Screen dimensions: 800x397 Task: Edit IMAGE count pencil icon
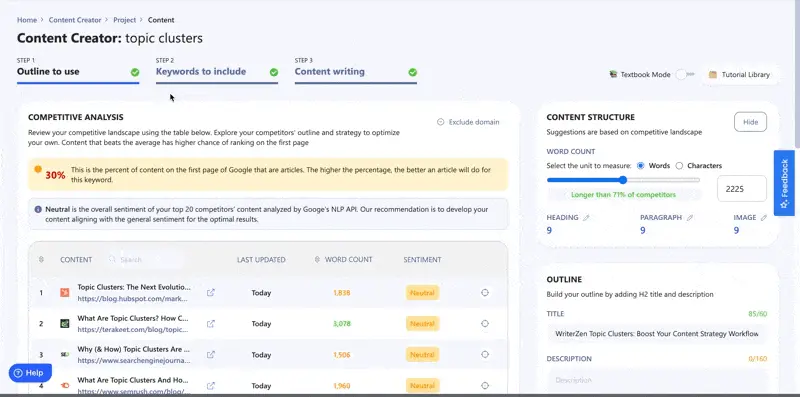tap(764, 217)
